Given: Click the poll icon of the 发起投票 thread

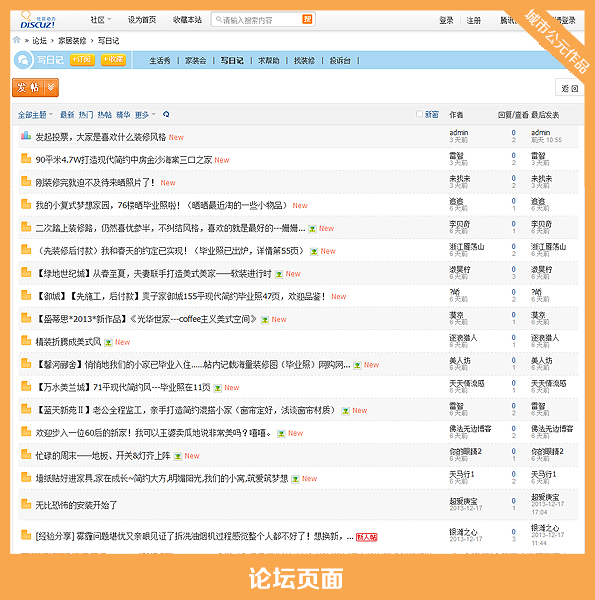Looking at the screenshot, I should 26,135.
